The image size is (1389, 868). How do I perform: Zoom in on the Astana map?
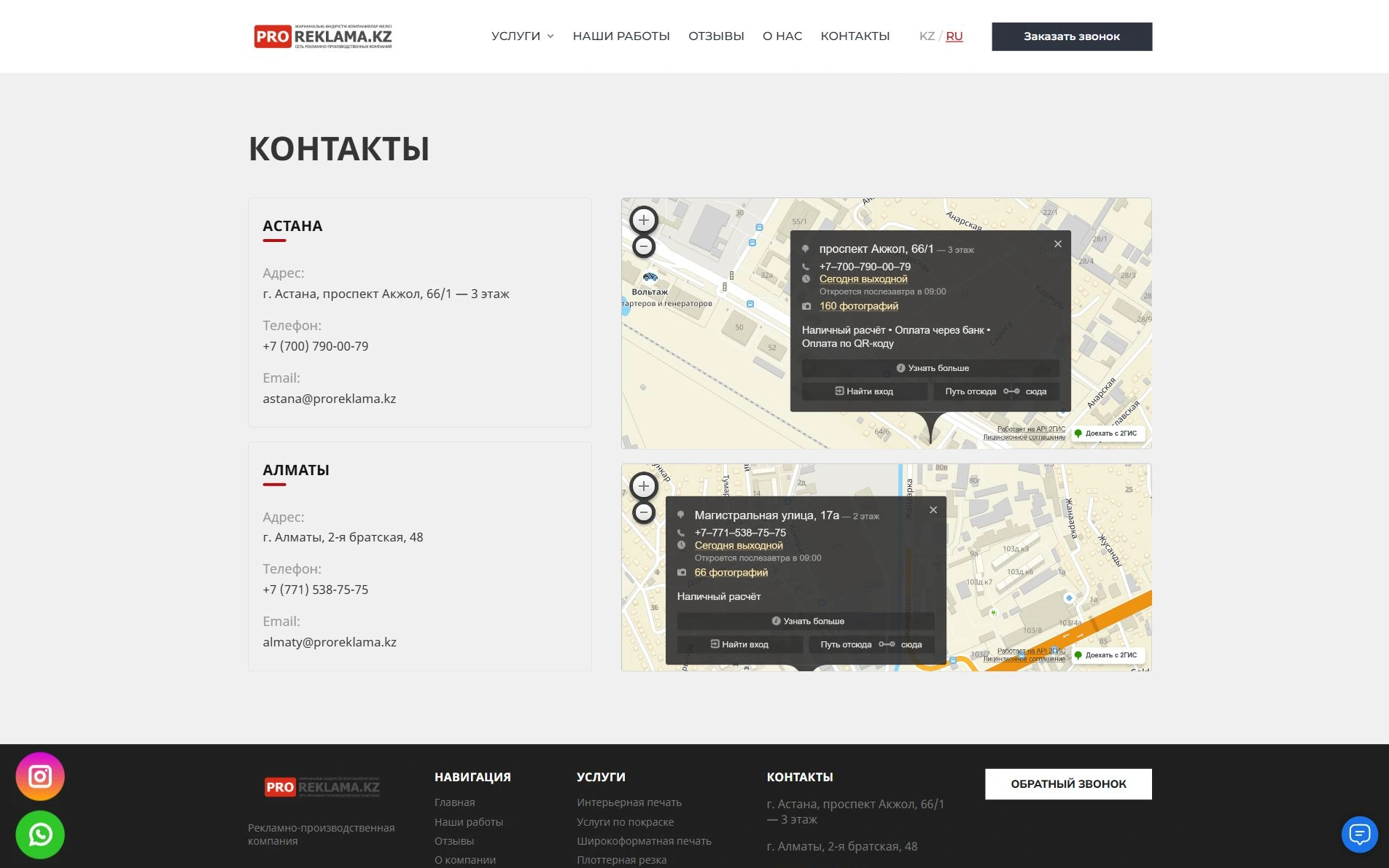(x=643, y=220)
